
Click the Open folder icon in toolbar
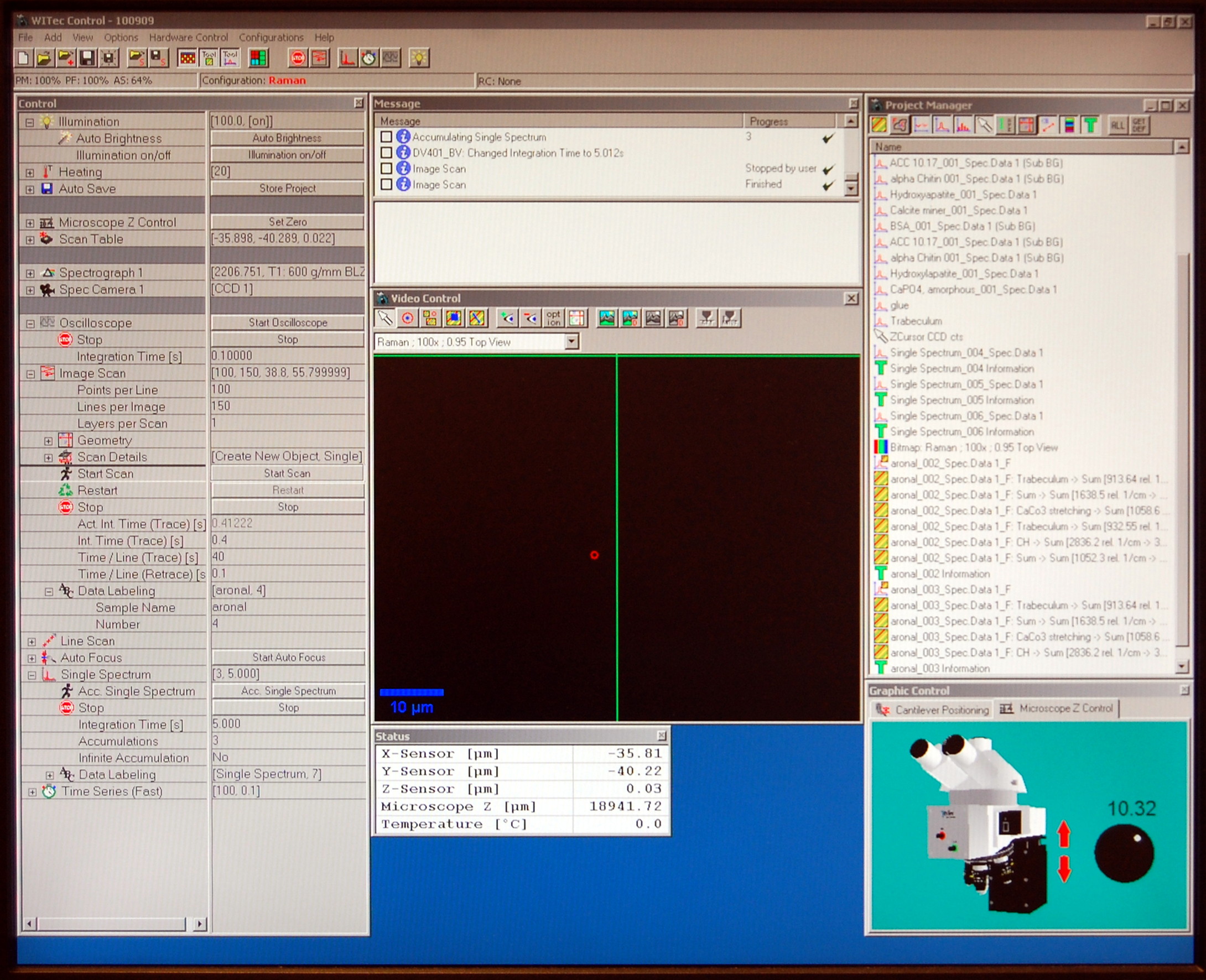pos(45,58)
